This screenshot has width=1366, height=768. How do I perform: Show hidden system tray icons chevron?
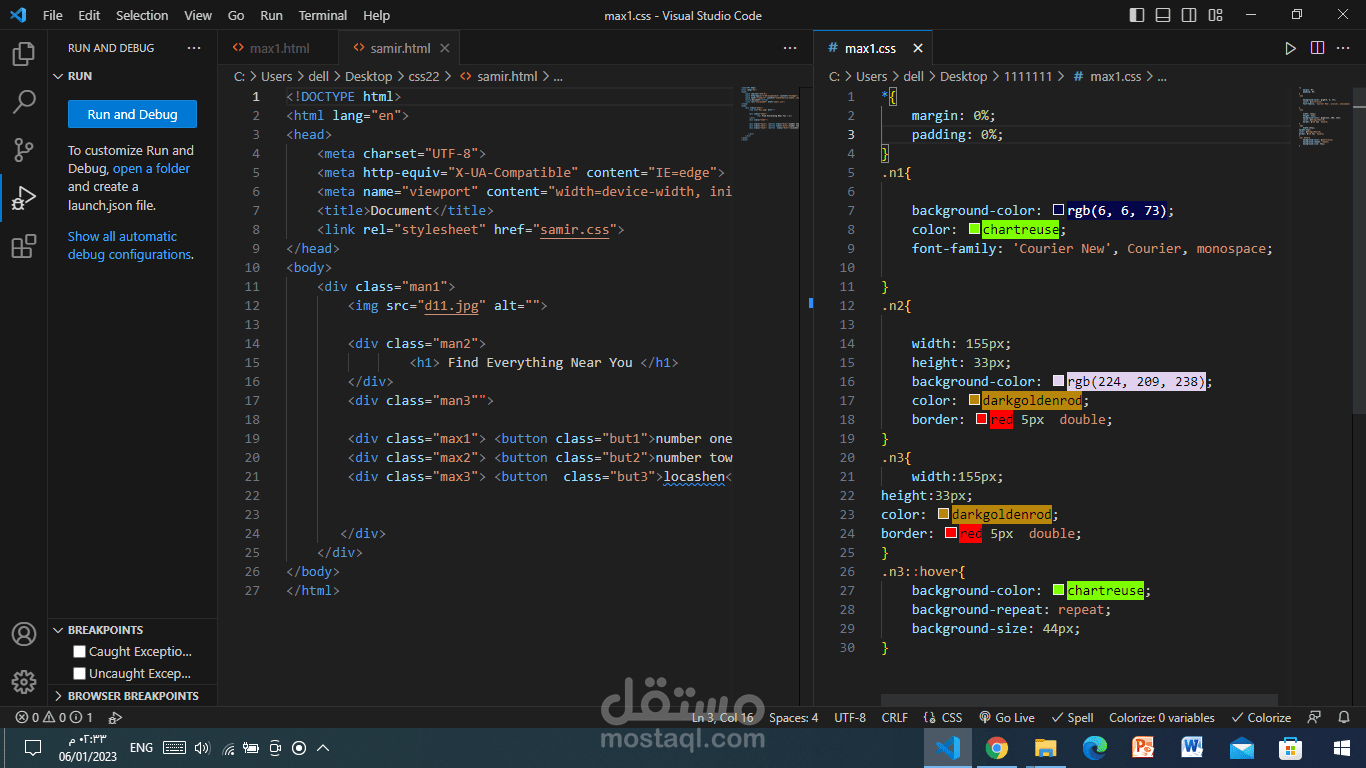pyautogui.click(x=323, y=748)
